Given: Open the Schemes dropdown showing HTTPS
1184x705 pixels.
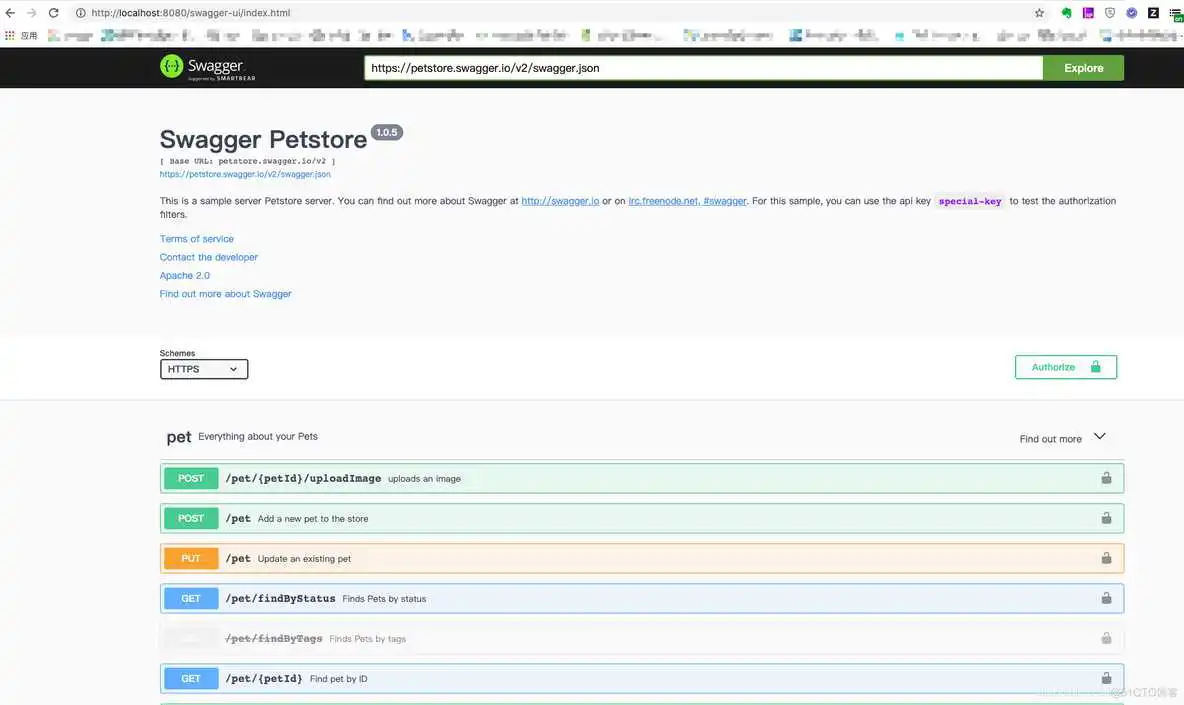Looking at the screenshot, I should click(203, 369).
